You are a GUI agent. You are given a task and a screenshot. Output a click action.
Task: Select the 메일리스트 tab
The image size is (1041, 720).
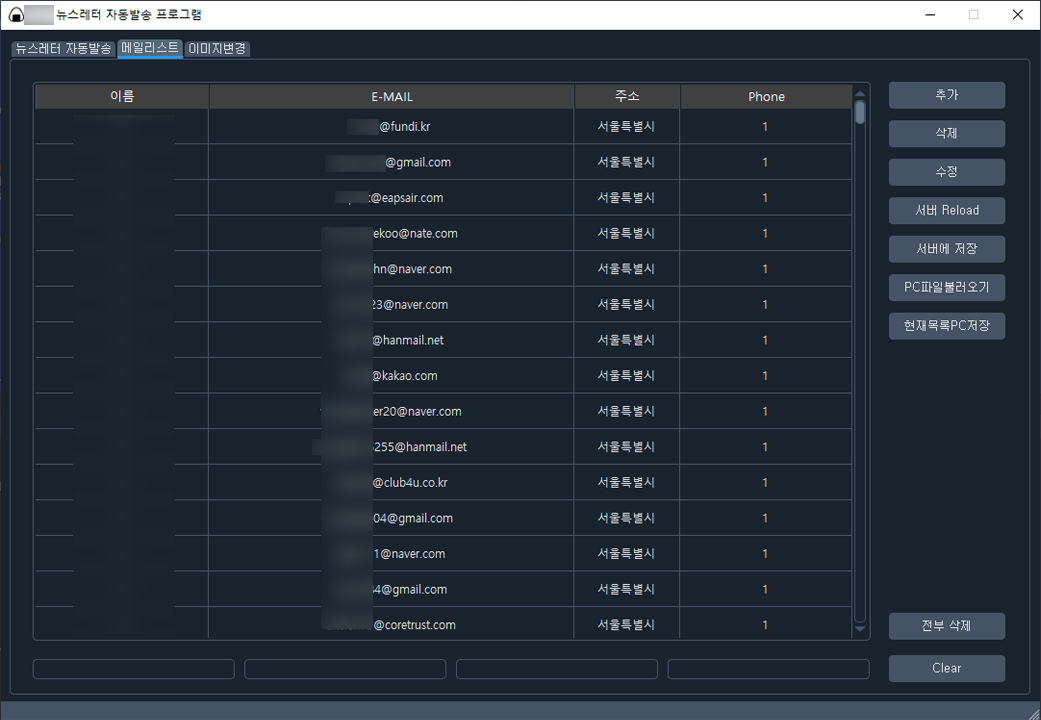tap(150, 48)
